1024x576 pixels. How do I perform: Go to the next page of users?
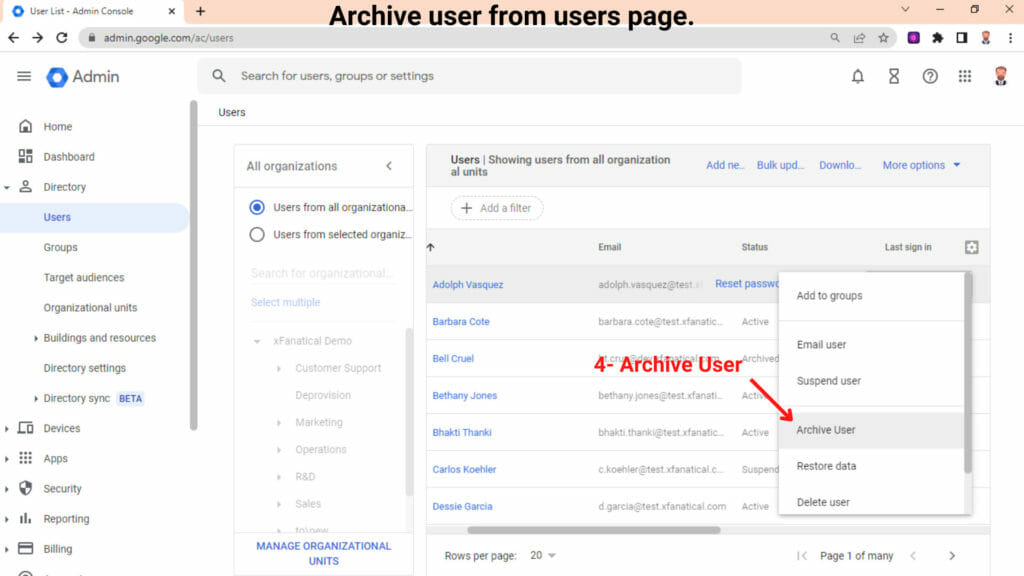tap(951, 555)
